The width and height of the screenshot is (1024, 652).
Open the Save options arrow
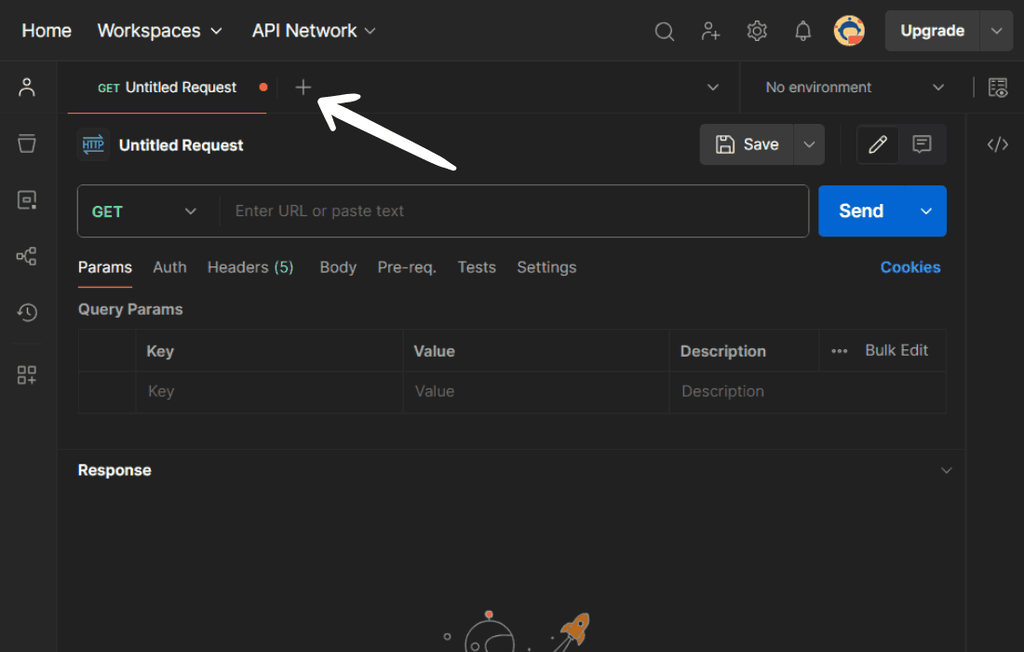[809, 144]
